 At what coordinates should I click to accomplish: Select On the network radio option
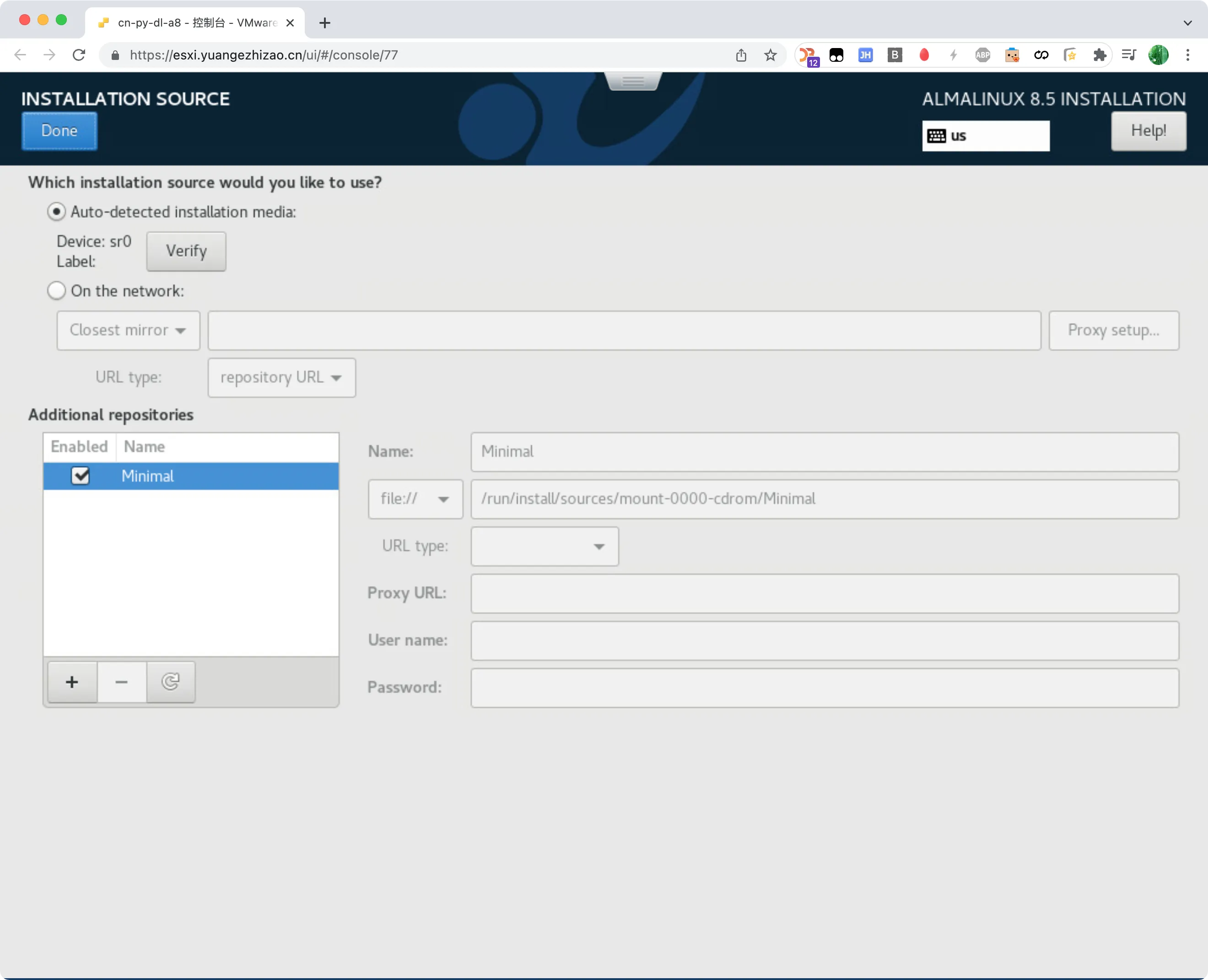click(56, 291)
